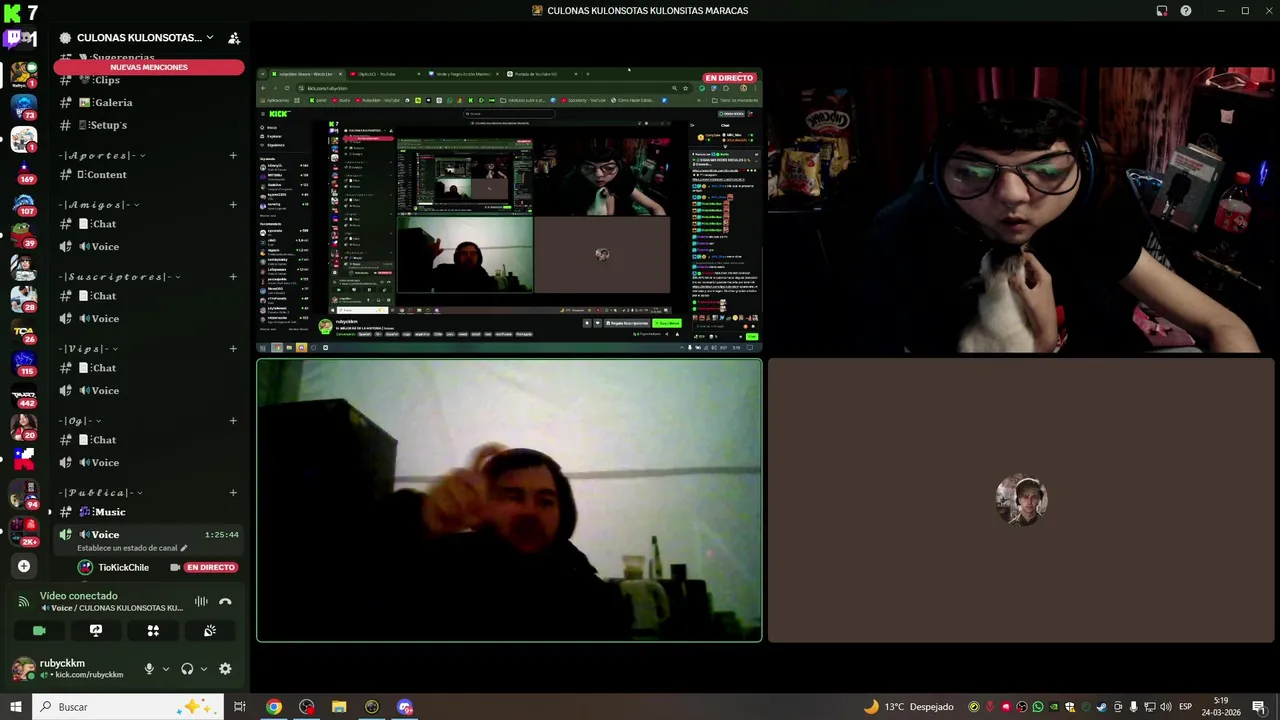Focus the bottom-left webcam video tile

tap(509, 500)
